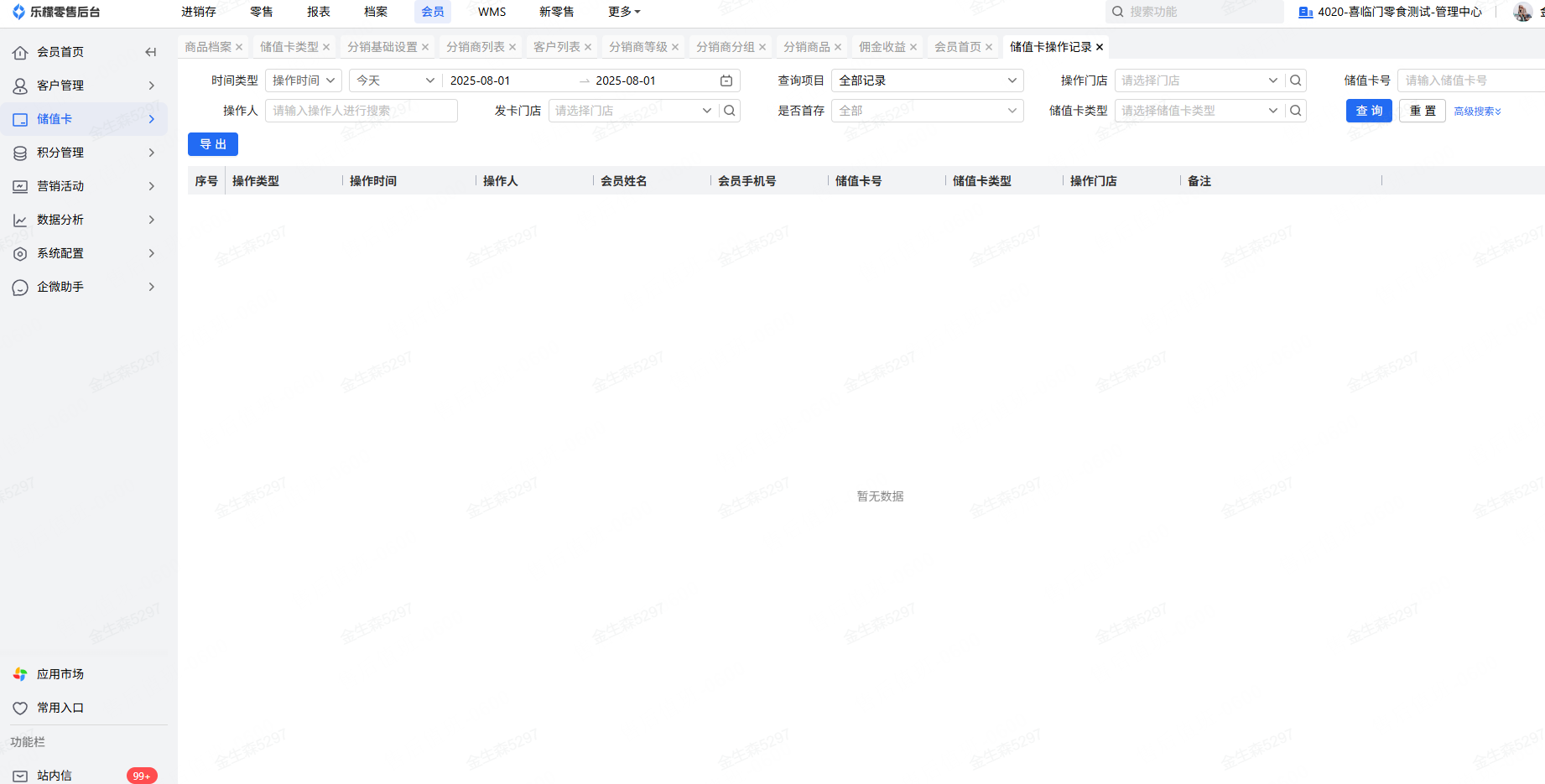This screenshot has height=784, width=1545.
Task: Click search icon next to 储值卡类型
Action: point(1296,111)
